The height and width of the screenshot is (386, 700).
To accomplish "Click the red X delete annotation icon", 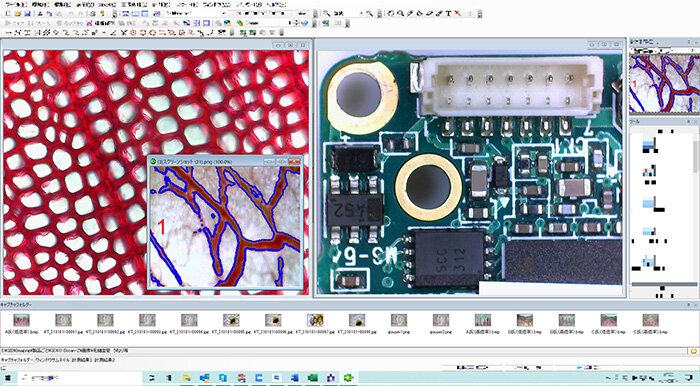I will tap(458, 13).
